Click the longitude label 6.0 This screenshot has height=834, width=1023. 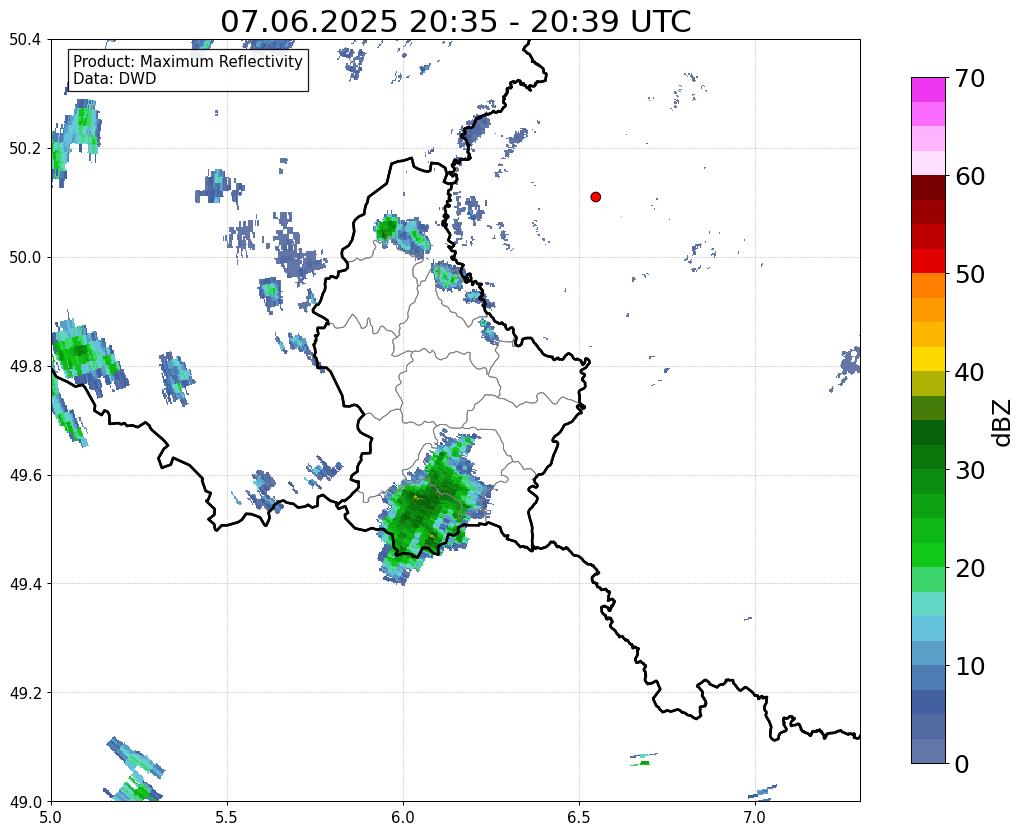(x=403, y=817)
